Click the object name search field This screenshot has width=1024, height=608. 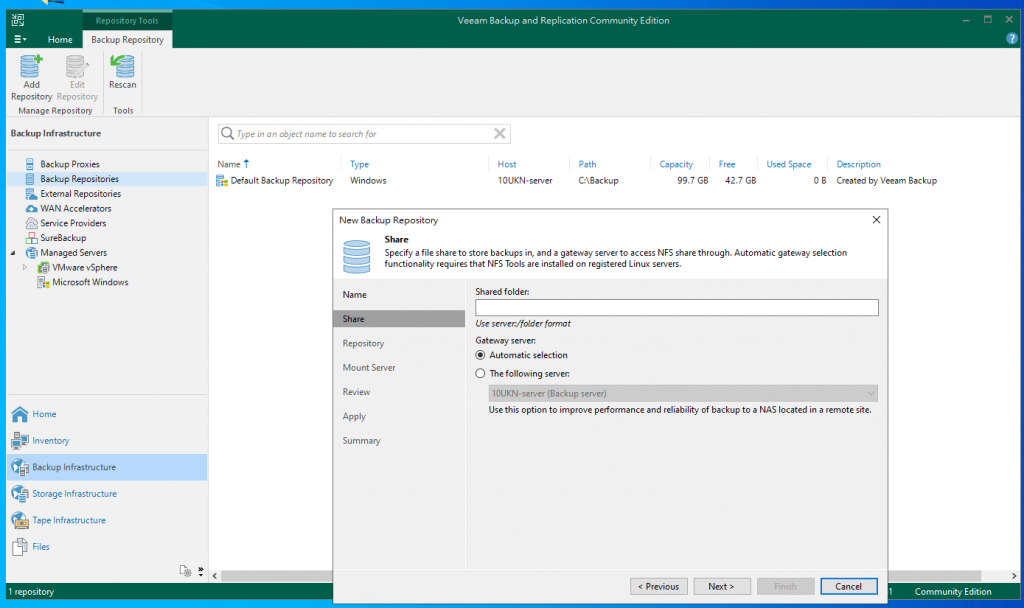(x=363, y=134)
